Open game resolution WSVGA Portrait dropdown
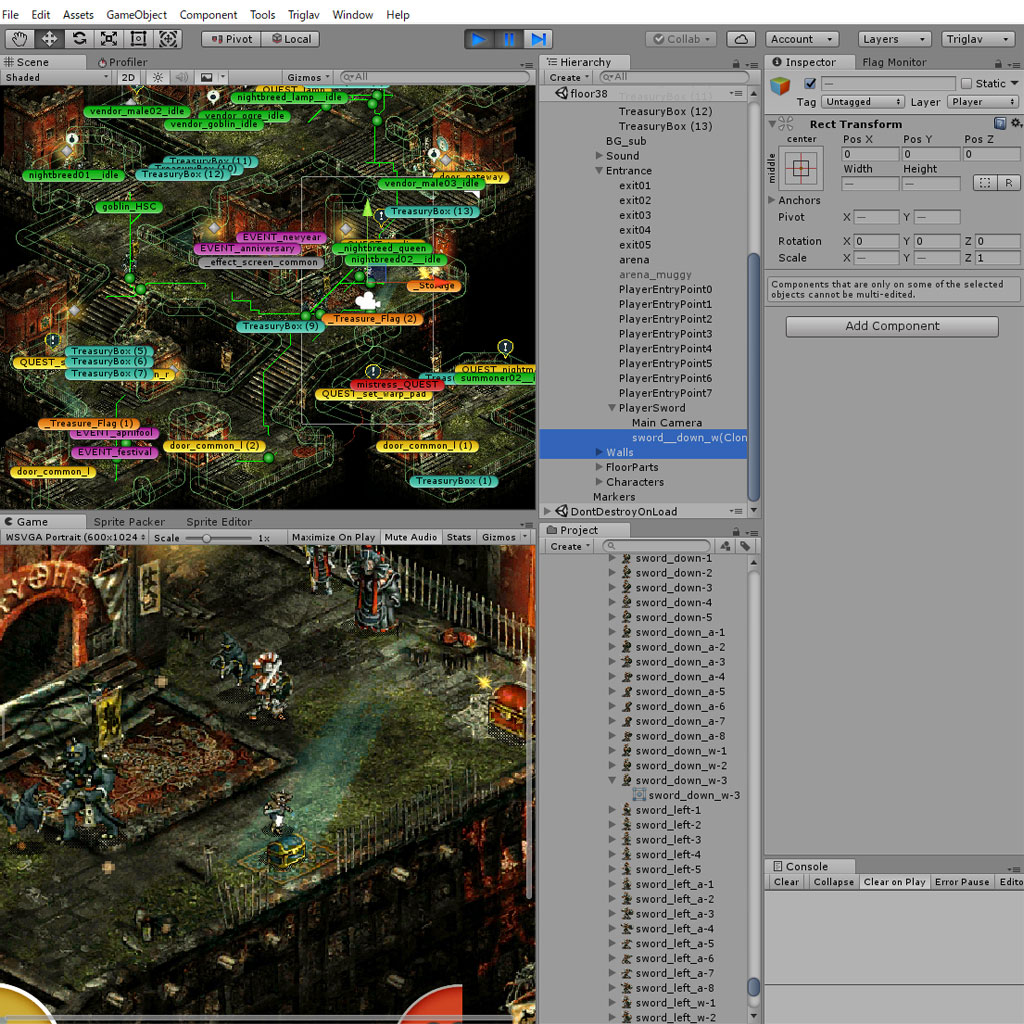This screenshot has height=1024, width=1024. tap(74, 537)
